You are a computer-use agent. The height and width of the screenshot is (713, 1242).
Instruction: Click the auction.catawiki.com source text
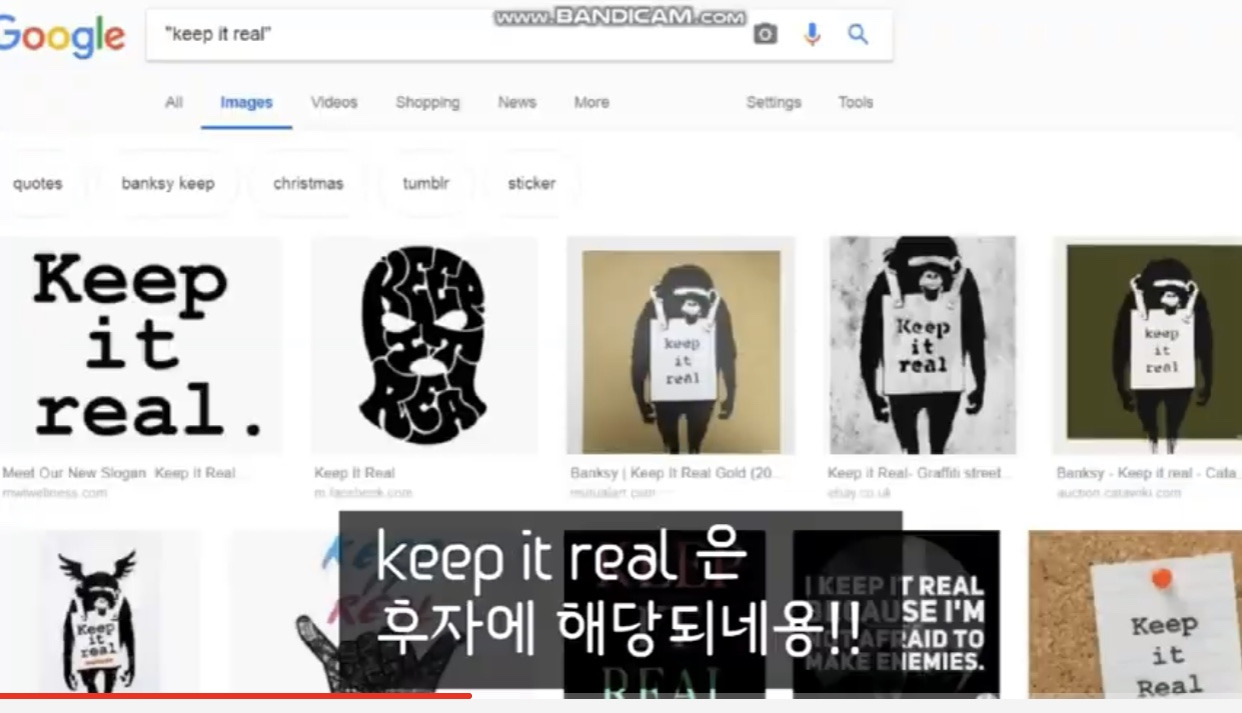(x=1119, y=493)
